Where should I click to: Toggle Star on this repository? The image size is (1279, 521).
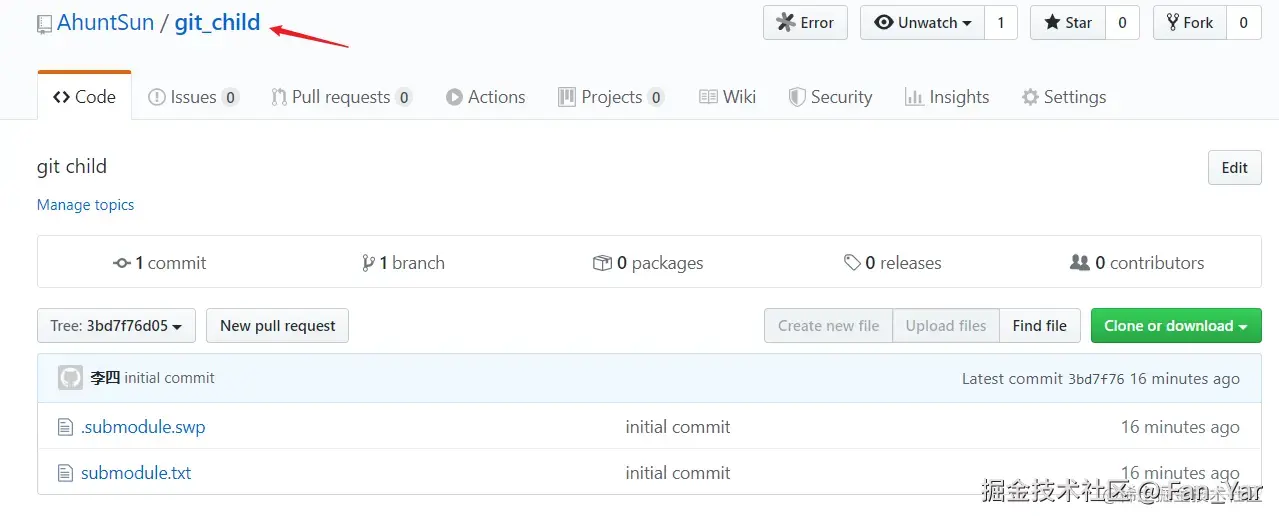[x=1068, y=23]
